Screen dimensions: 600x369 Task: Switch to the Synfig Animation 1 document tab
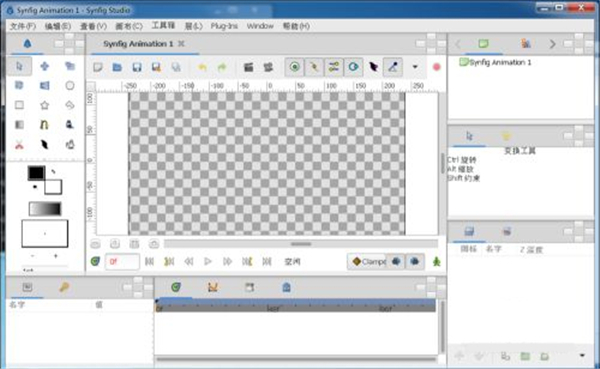tap(138, 44)
